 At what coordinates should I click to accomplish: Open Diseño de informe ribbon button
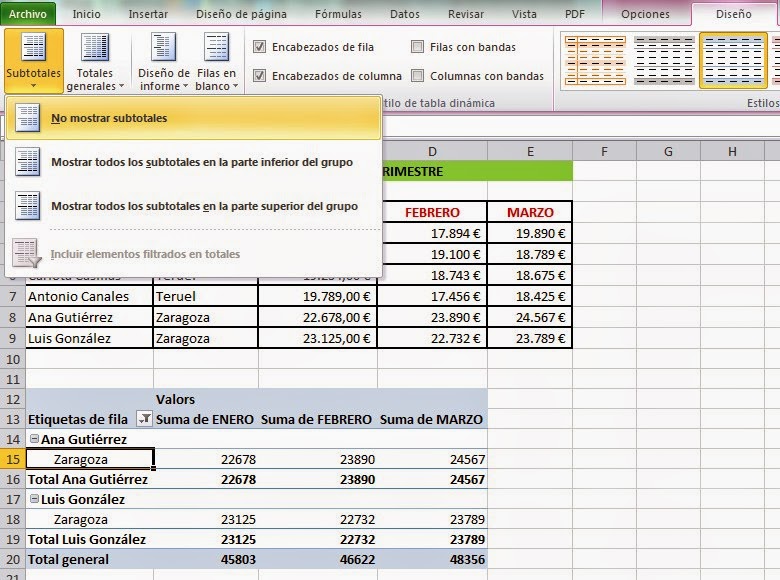(x=163, y=60)
